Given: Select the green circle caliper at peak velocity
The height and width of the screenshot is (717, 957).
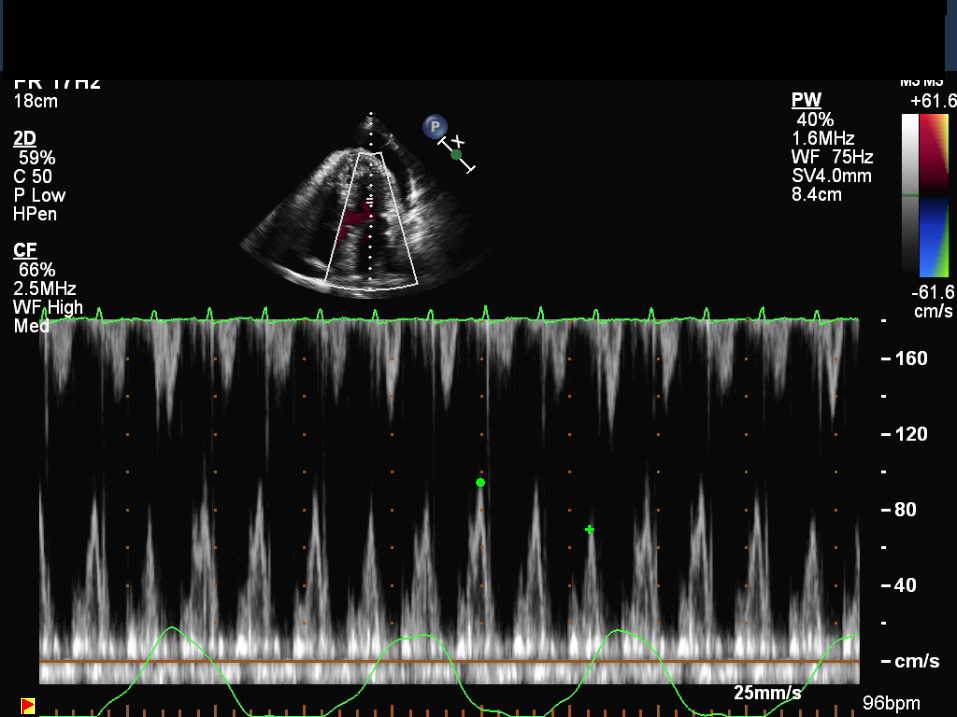Looking at the screenshot, I should [481, 483].
